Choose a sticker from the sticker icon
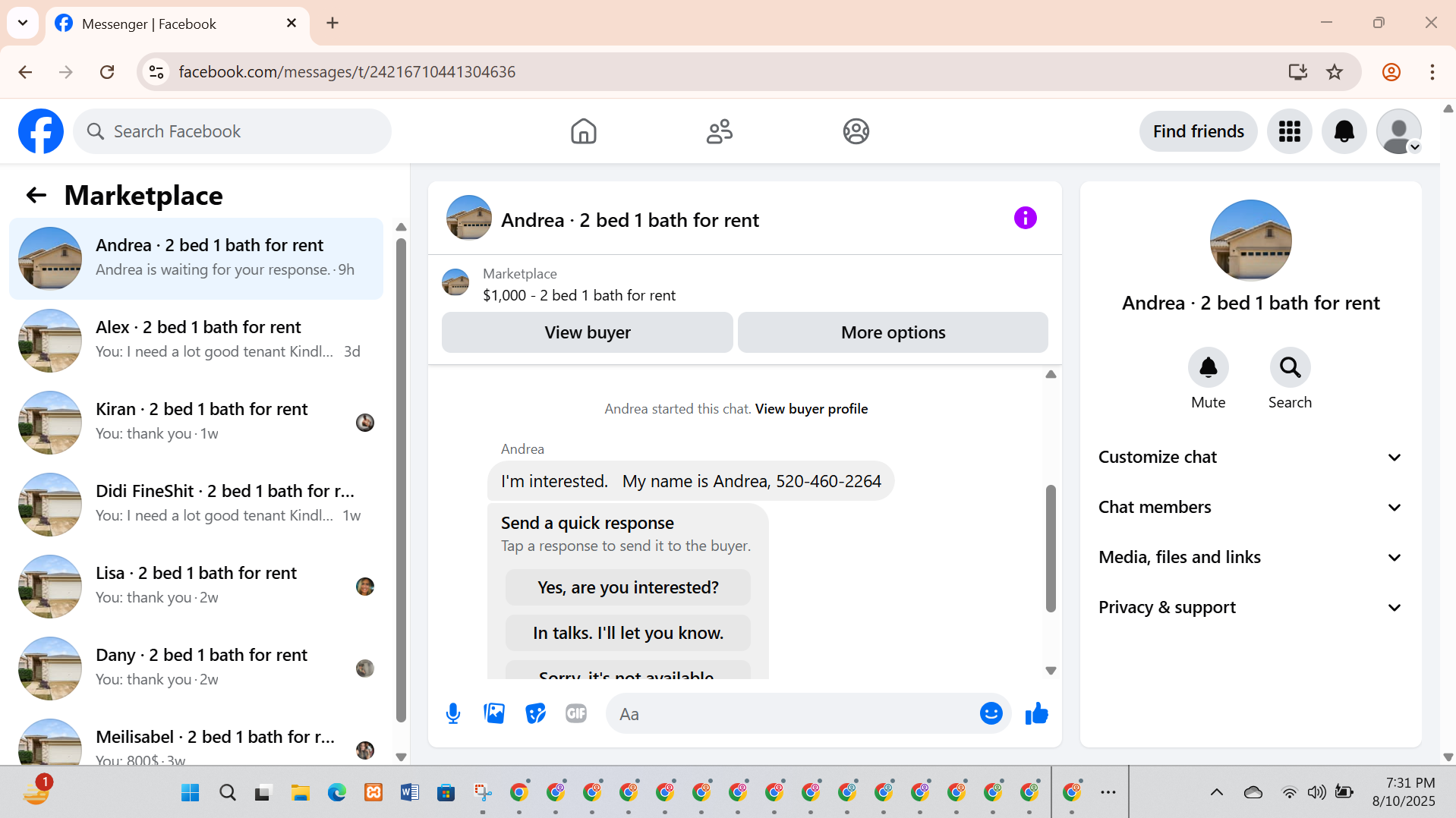The width and height of the screenshot is (1456, 818). tap(535, 713)
